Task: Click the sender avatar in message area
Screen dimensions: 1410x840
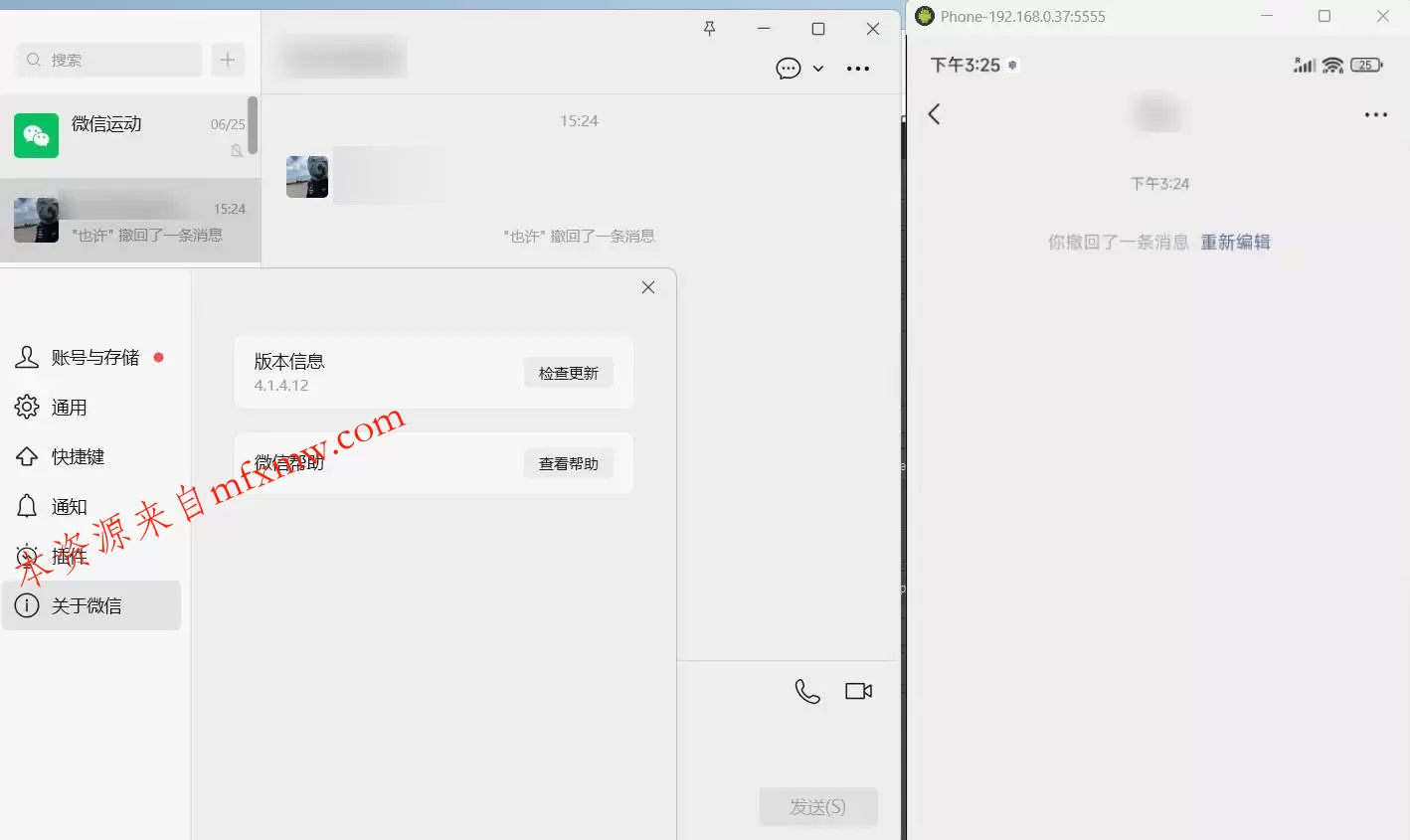Action: tap(307, 177)
